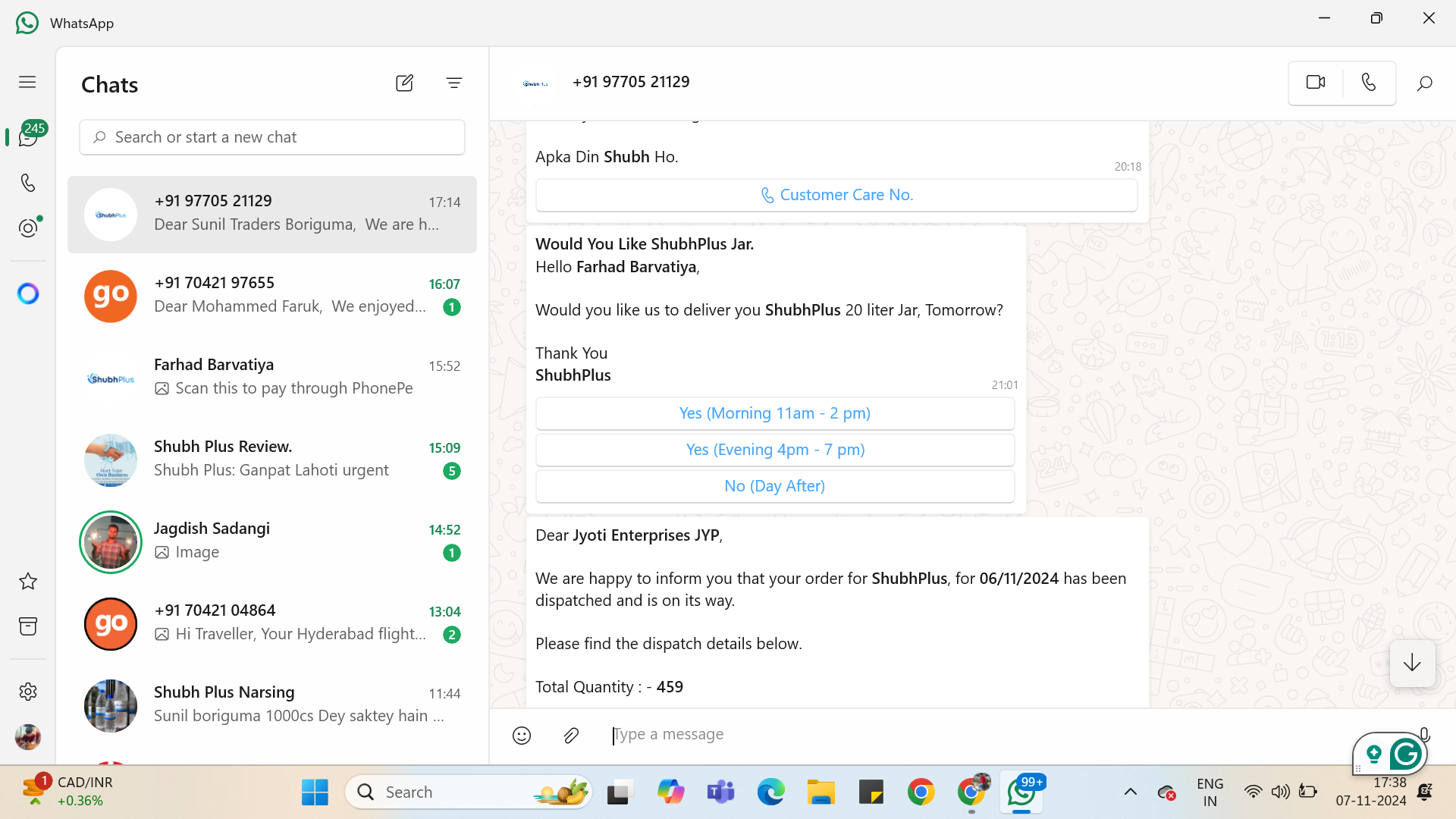This screenshot has width=1456, height=819.
Task: Open Task View from taskbar
Action: tap(620, 792)
